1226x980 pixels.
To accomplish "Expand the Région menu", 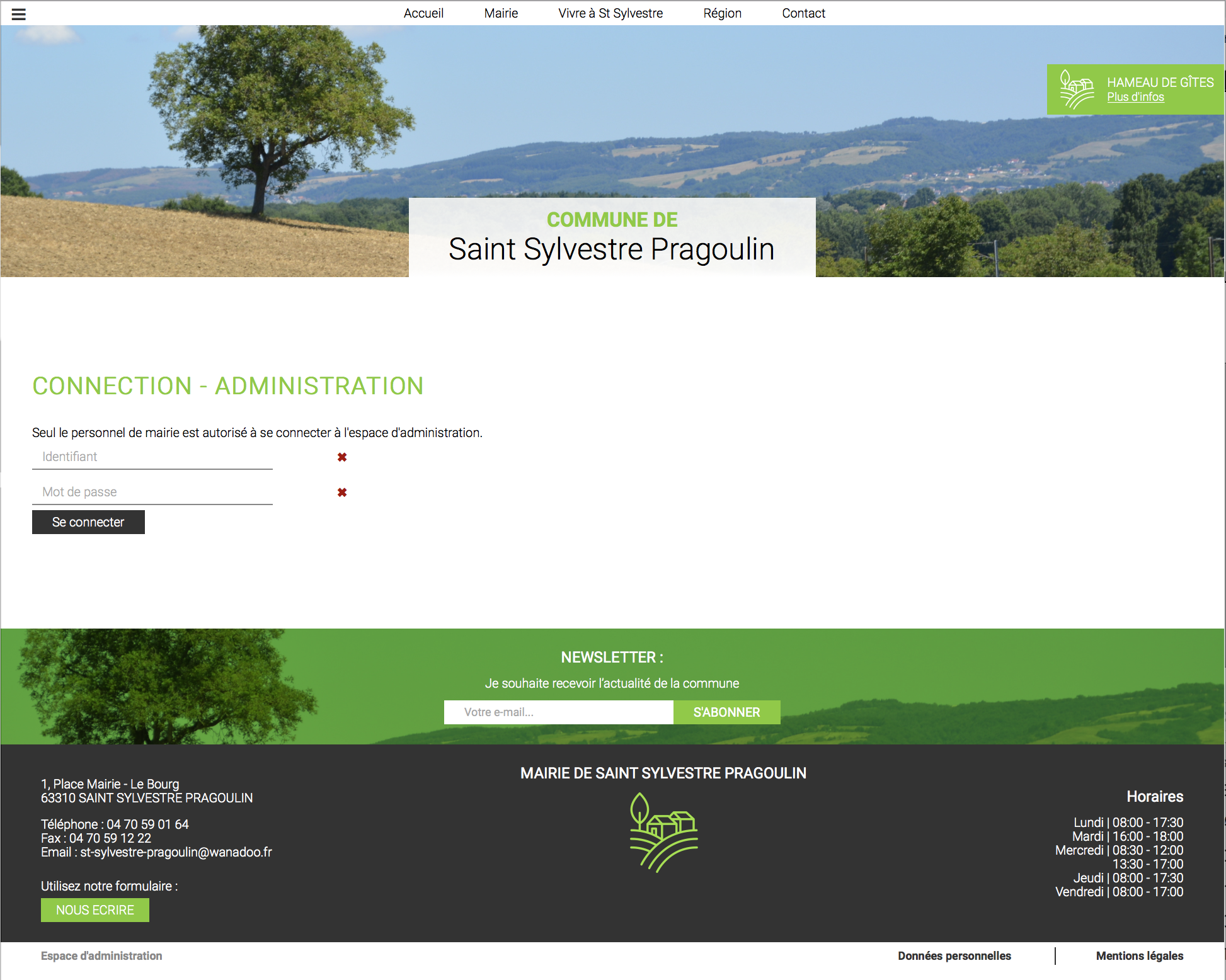I will point(722,13).
